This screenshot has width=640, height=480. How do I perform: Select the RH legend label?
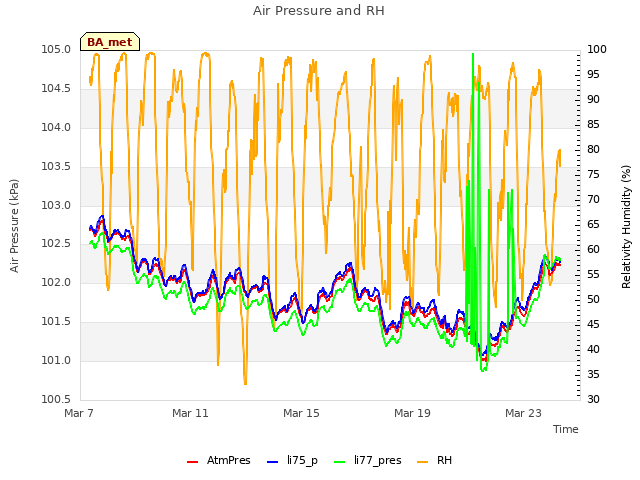[x=444, y=460]
